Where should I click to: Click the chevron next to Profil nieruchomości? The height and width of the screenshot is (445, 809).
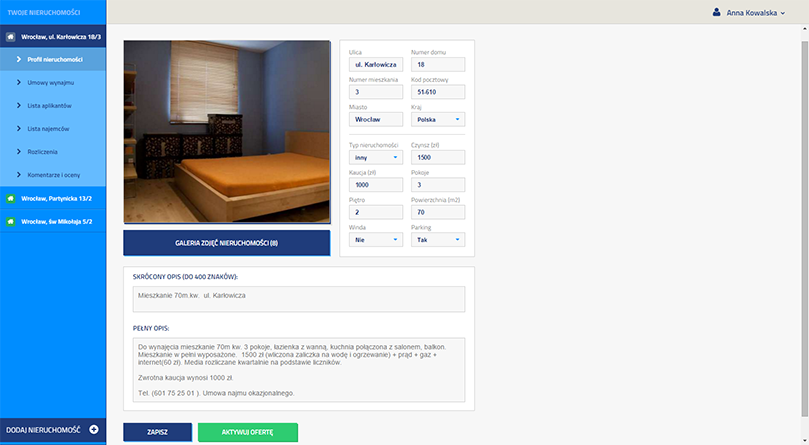[x=19, y=59]
